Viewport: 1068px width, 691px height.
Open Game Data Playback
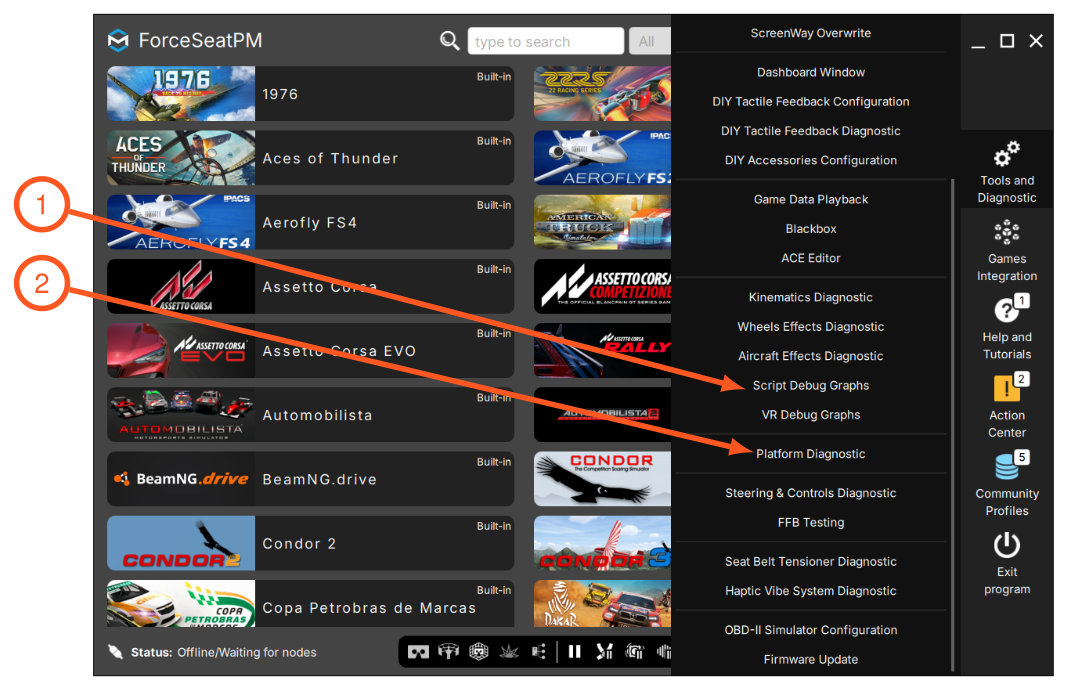click(811, 199)
